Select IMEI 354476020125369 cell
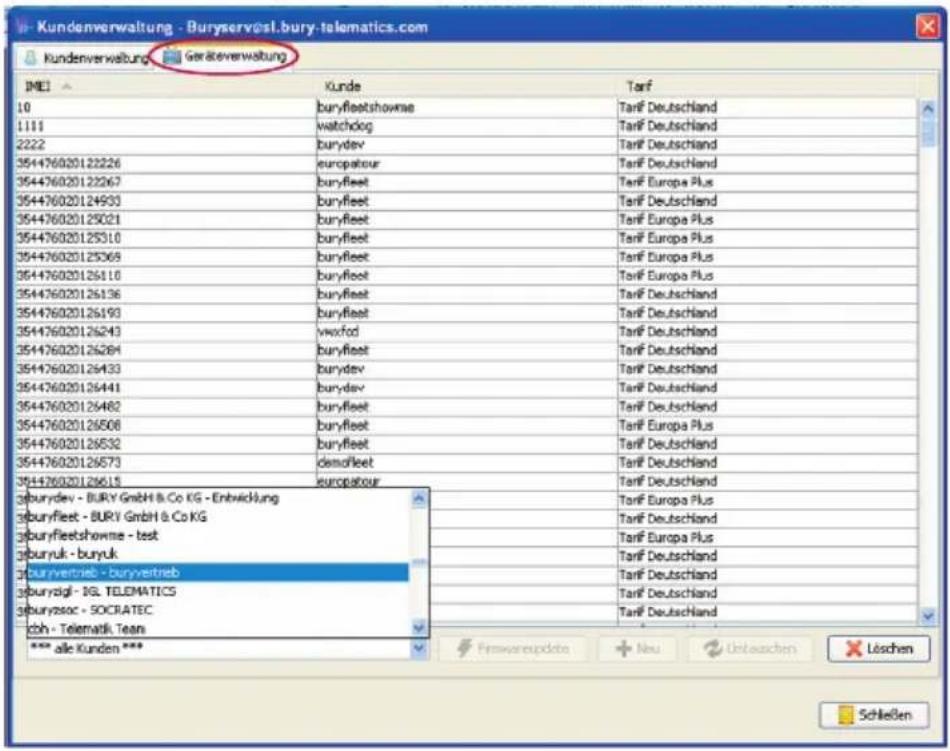The image size is (950, 751). [166, 257]
